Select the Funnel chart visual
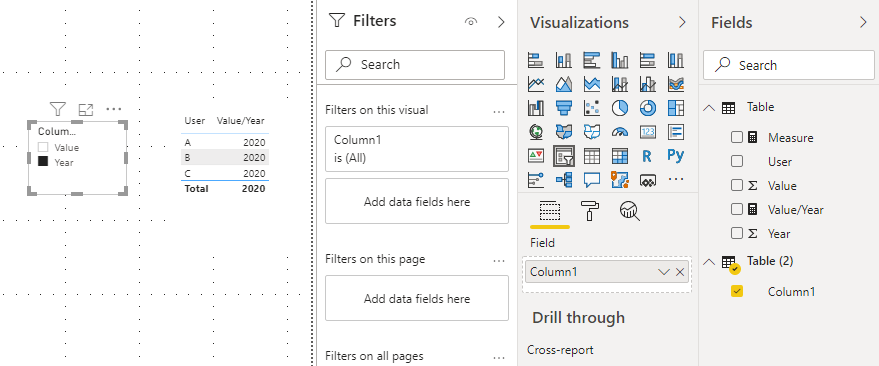The image size is (879, 366). 564,108
